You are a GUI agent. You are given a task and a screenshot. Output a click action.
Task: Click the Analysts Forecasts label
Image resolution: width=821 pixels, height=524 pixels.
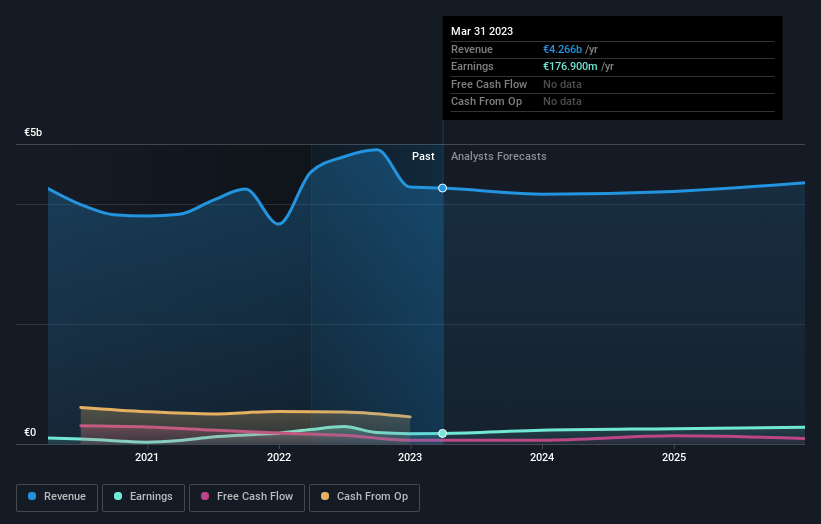coord(498,156)
